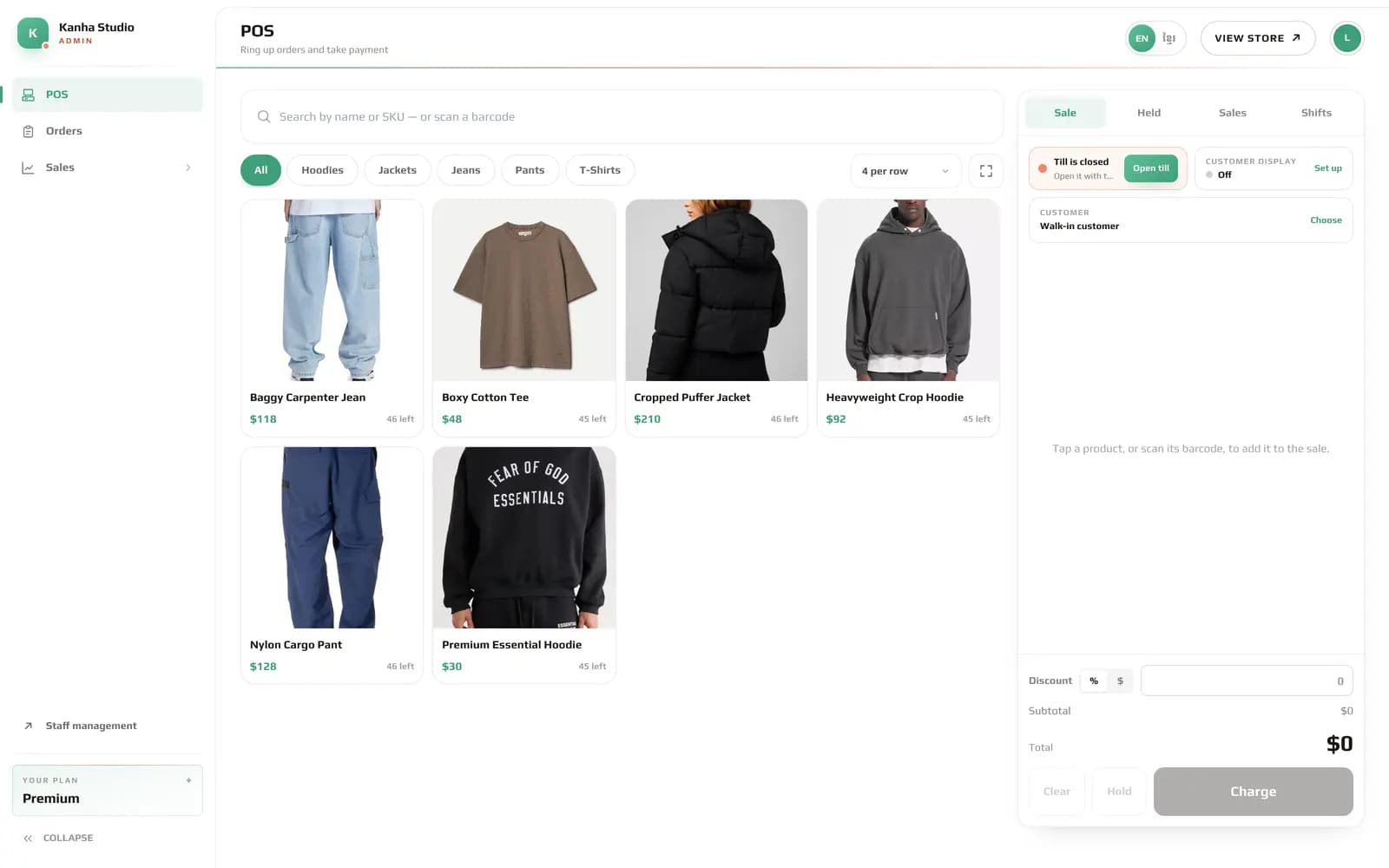Viewport: 1389px width, 868px height.
Task: Add Boxy Cotton Tee to sale
Action: pos(524,318)
